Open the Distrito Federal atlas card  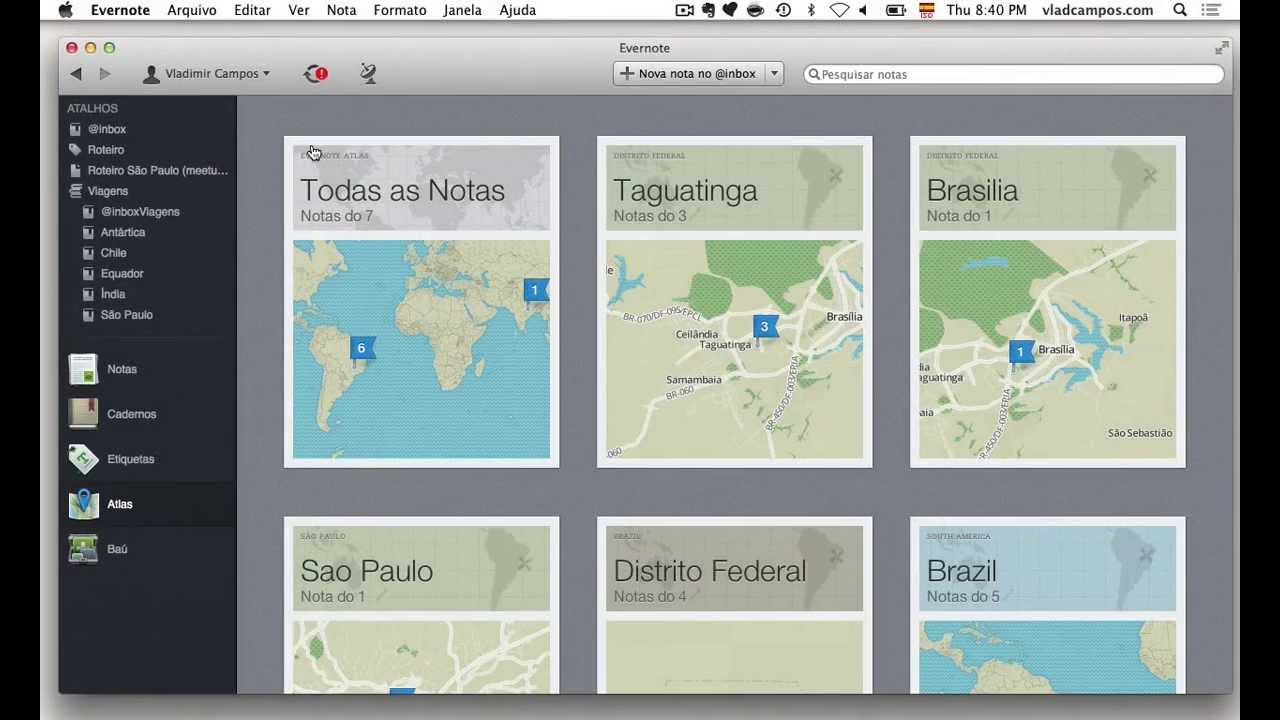[735, 605]
